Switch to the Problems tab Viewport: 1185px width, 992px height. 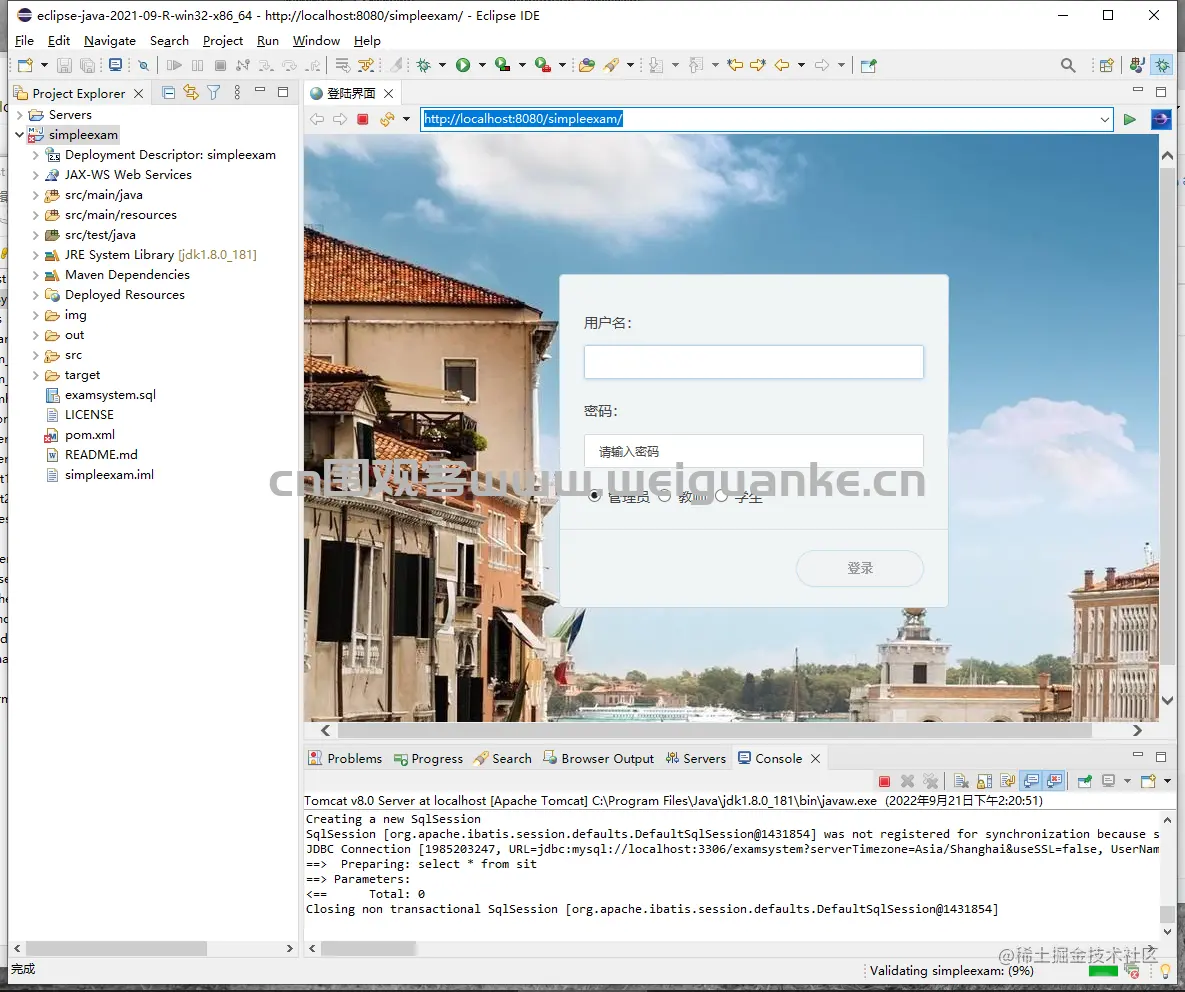click(x=345, y=759)
